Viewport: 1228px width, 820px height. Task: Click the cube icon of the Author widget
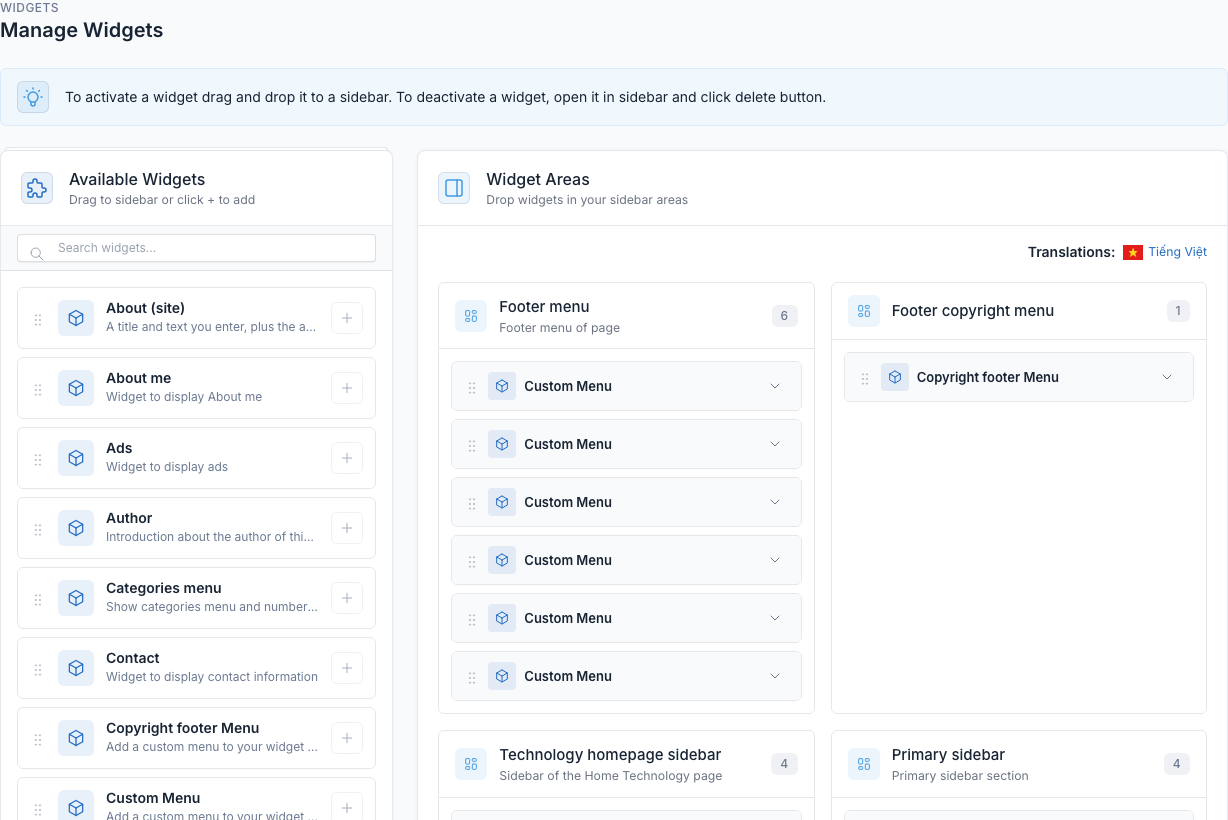click(x=76, y=528)
